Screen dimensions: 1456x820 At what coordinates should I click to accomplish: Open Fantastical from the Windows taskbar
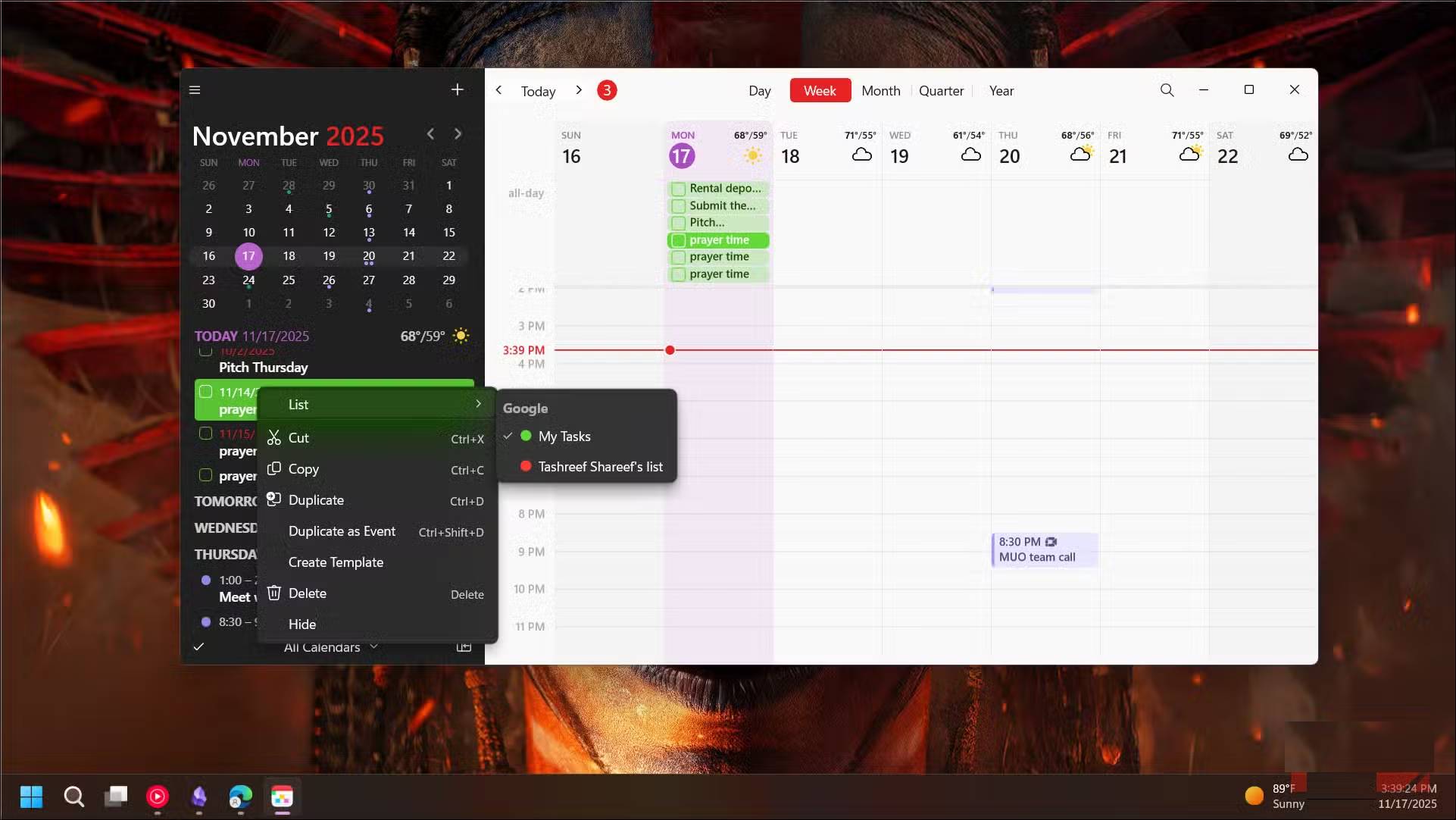(282, 797)
